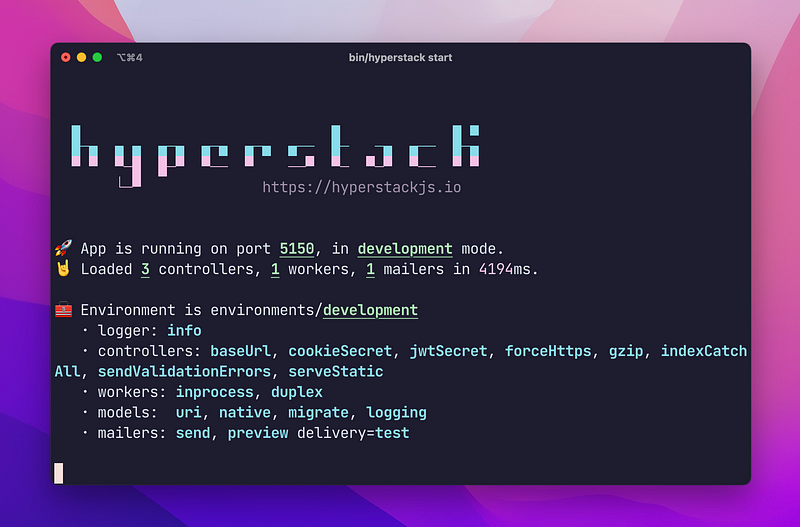Click the 'preview' mailers value
800x527 pixels.
[258, 434]
